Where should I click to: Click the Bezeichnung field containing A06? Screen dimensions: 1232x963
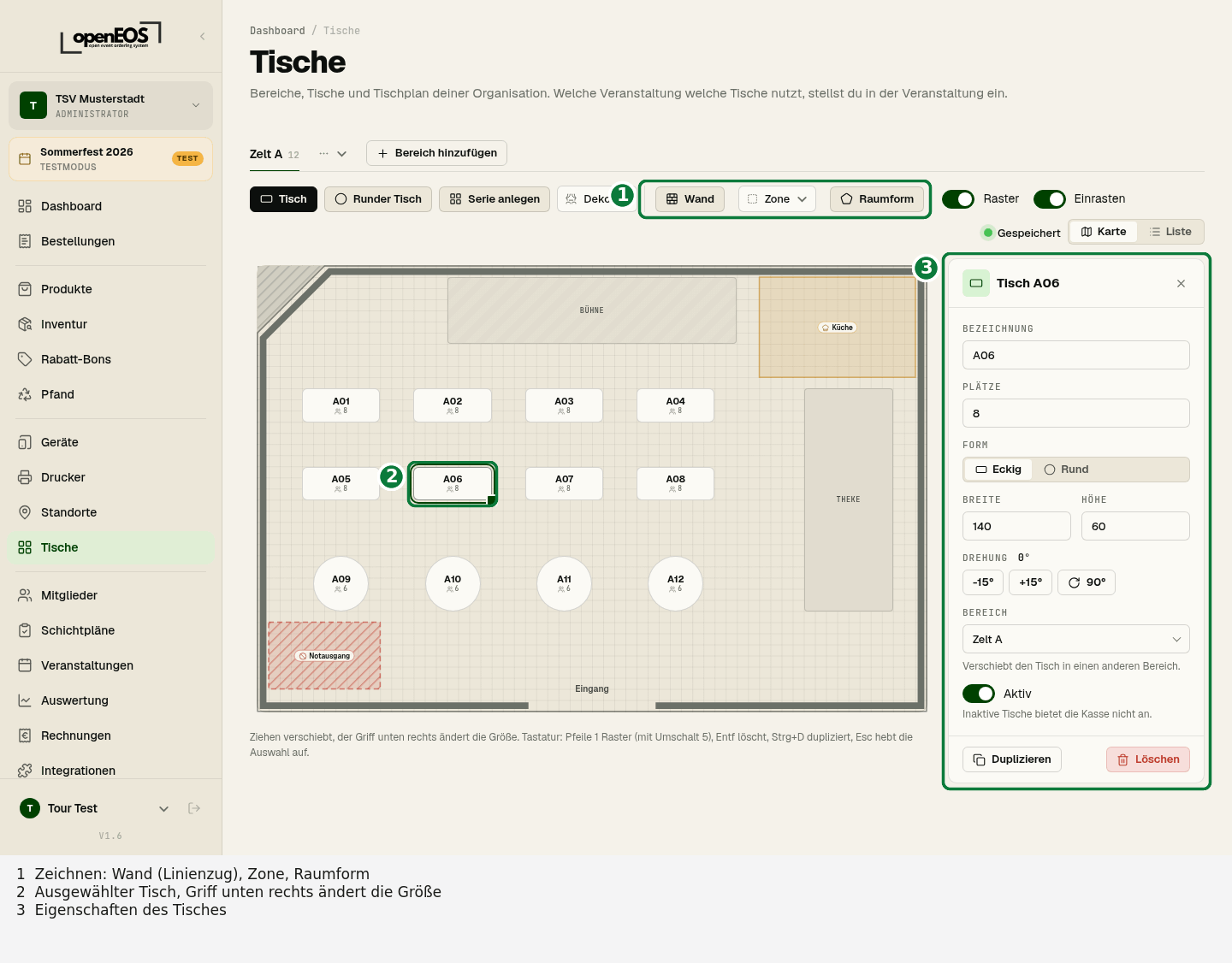[x=1076, y=355]
